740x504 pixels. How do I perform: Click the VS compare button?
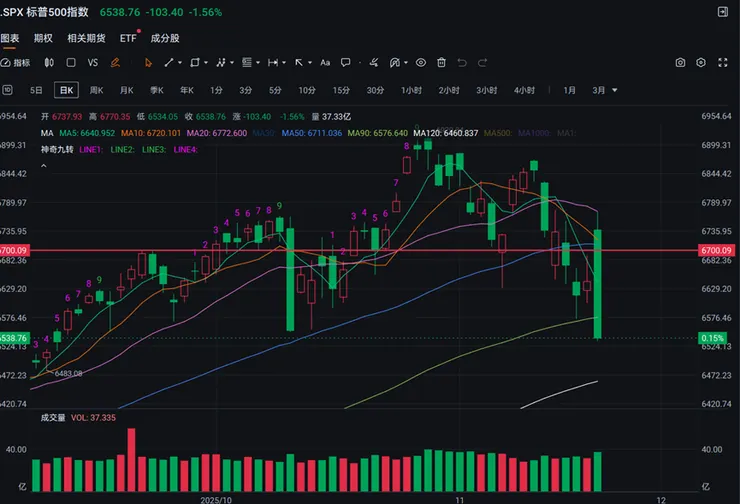(x=93, y=62)
